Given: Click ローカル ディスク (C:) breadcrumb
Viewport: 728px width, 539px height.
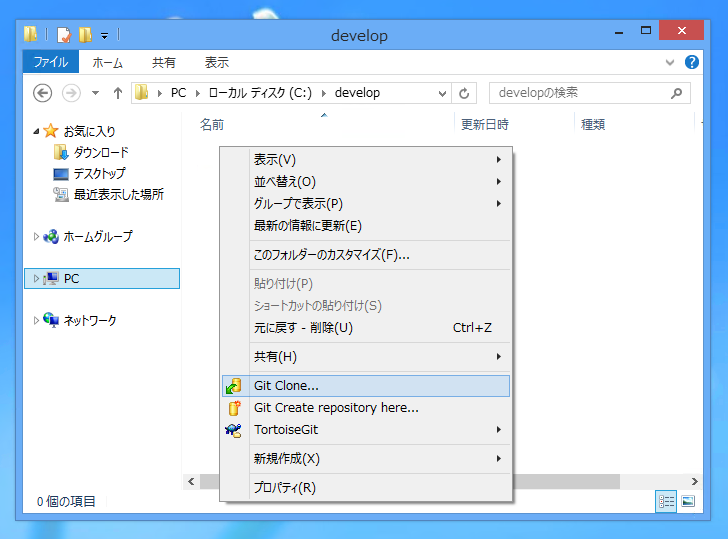Looking at the screenshot, I should tap(260, 93).
